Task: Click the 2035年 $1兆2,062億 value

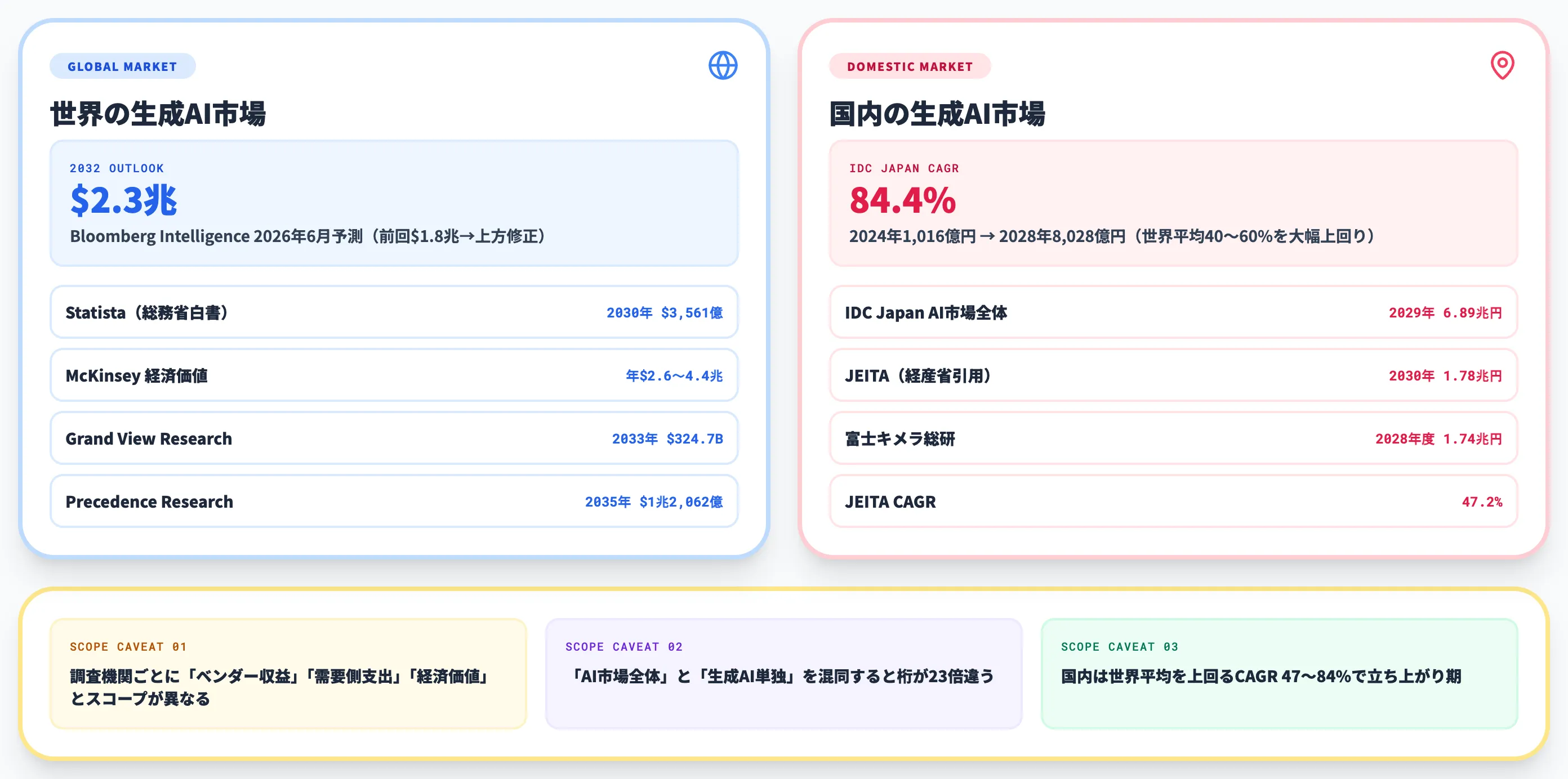Action: tap(654, 502)
